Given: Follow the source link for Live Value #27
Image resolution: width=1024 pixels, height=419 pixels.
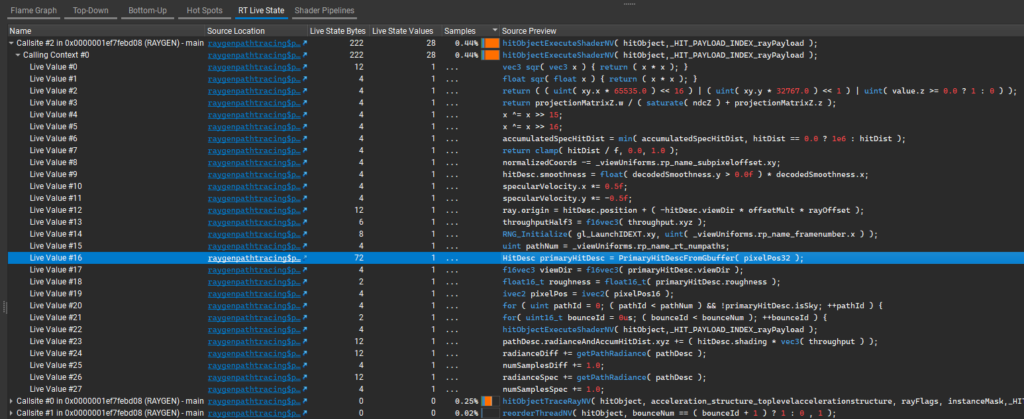Looking at the screenshot, I should click(x=254, y=389).
